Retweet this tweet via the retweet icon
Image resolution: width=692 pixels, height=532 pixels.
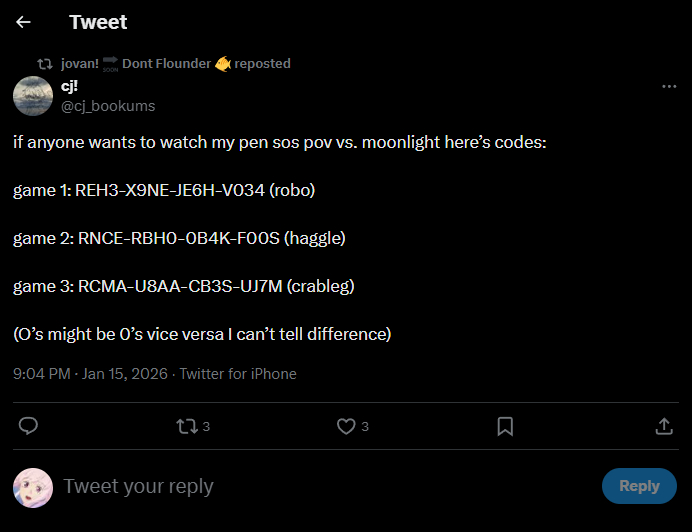click(x=186, y=426)
